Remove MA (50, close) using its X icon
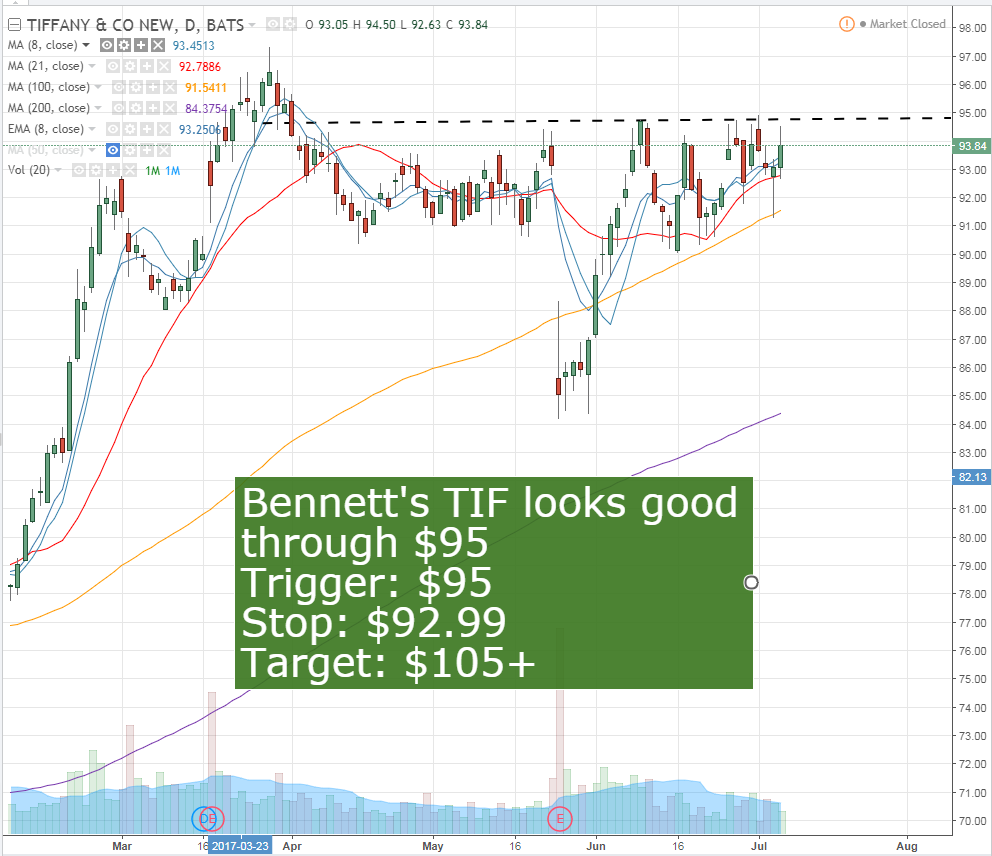992x856 pixels. pyautogui.click(x=164, y=150)
